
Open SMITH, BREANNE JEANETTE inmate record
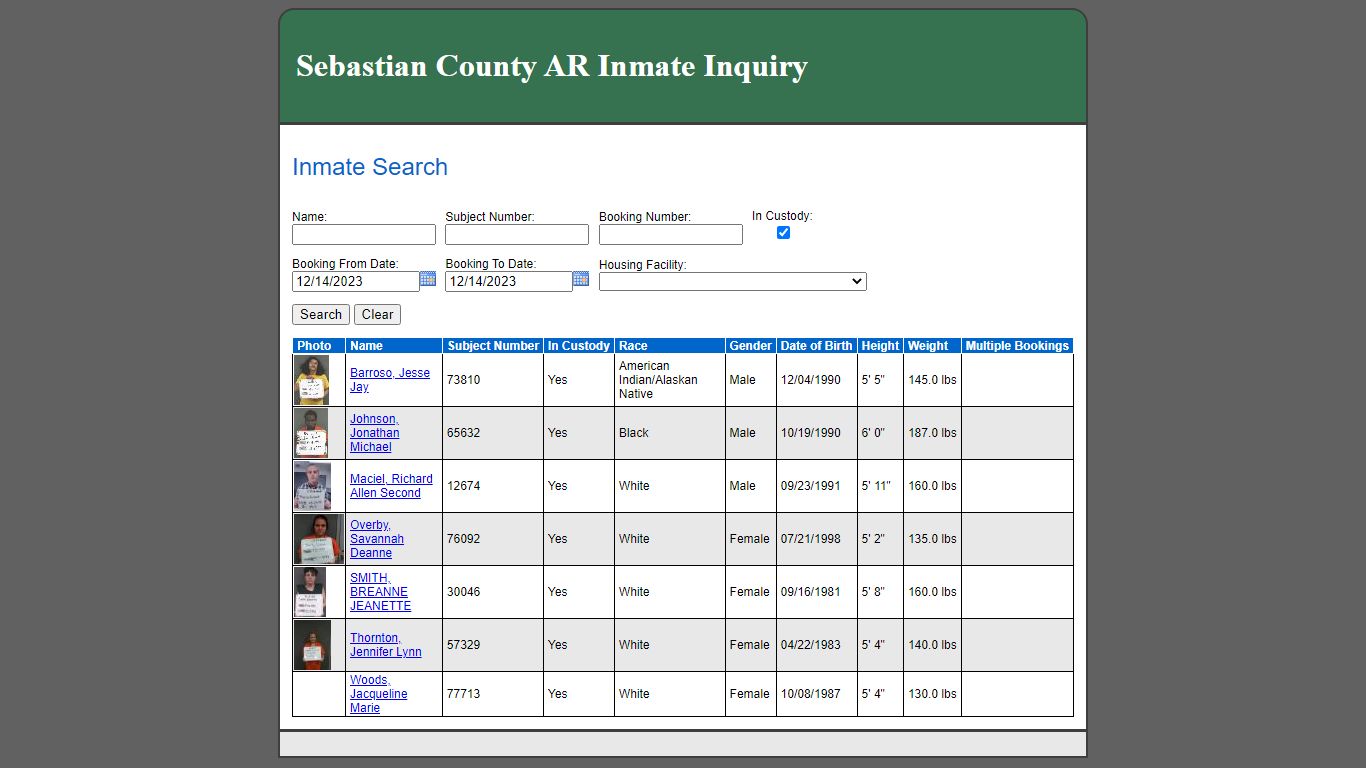[x=380, y=592]
